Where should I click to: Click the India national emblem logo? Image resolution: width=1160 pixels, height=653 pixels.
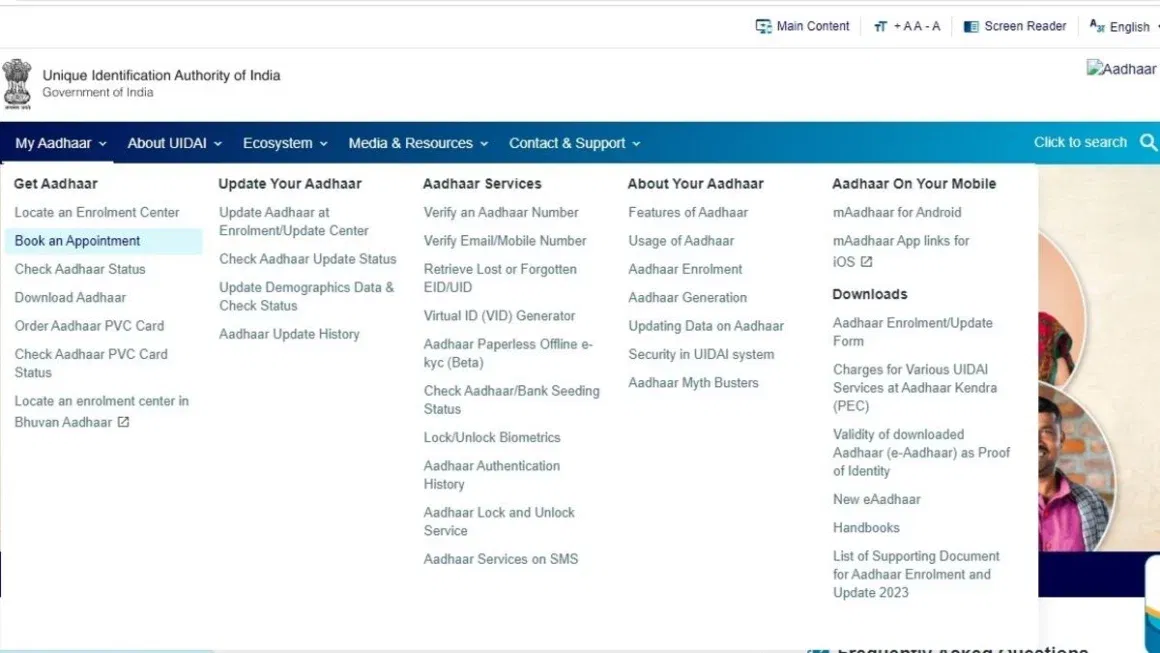point(17,82)
